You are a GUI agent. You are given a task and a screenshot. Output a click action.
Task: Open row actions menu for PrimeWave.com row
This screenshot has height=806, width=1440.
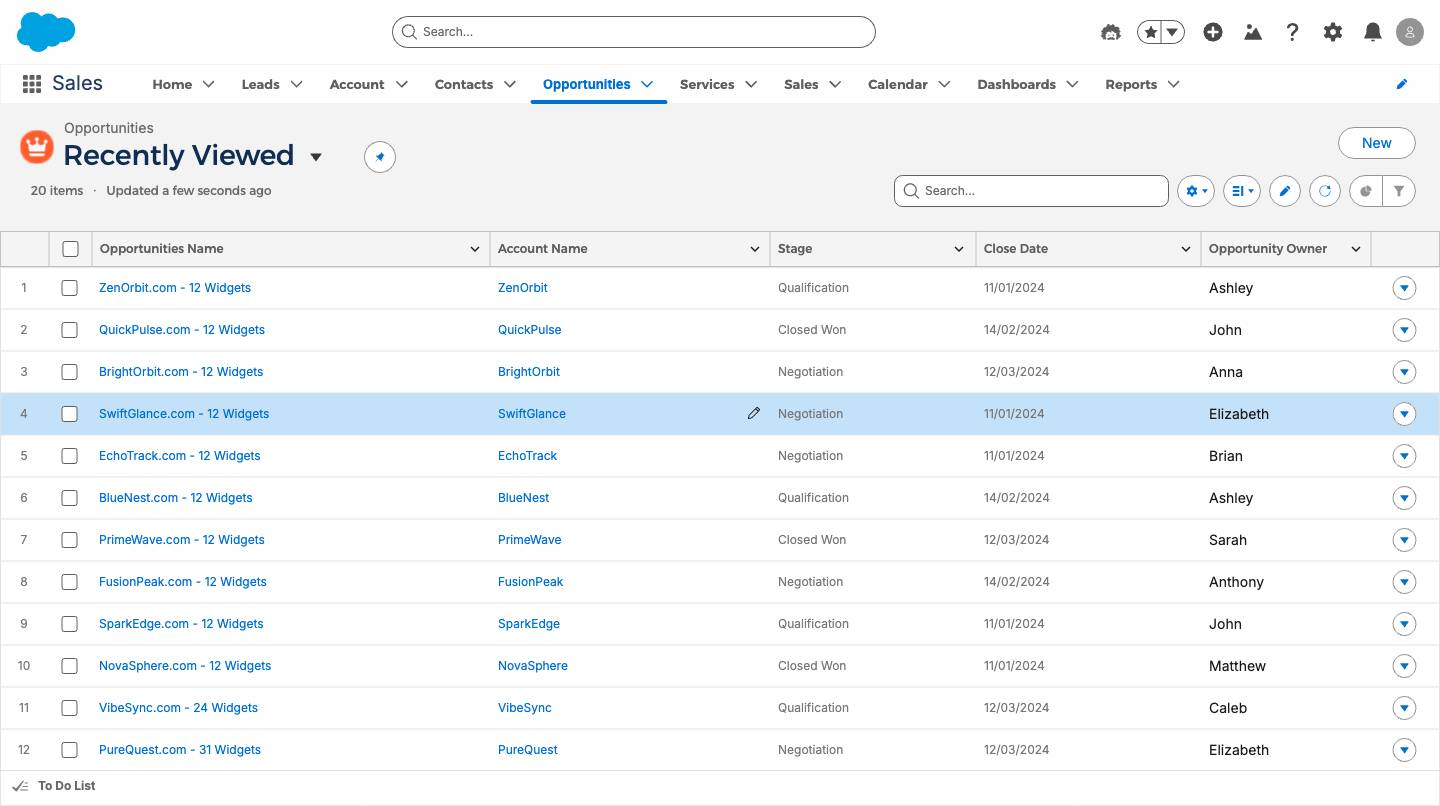coord(1404,540)
